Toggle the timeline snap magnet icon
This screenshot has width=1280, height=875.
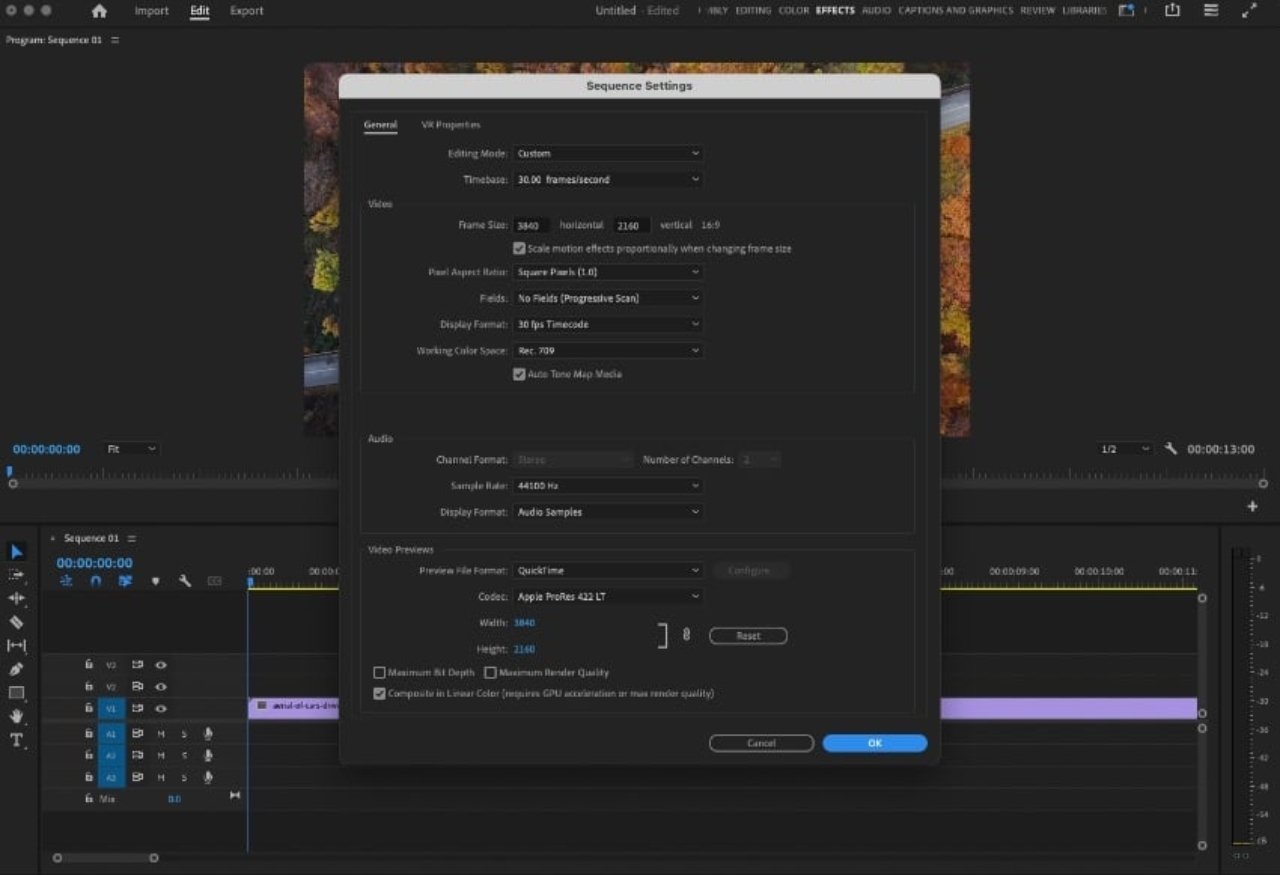tap(96, 581)
